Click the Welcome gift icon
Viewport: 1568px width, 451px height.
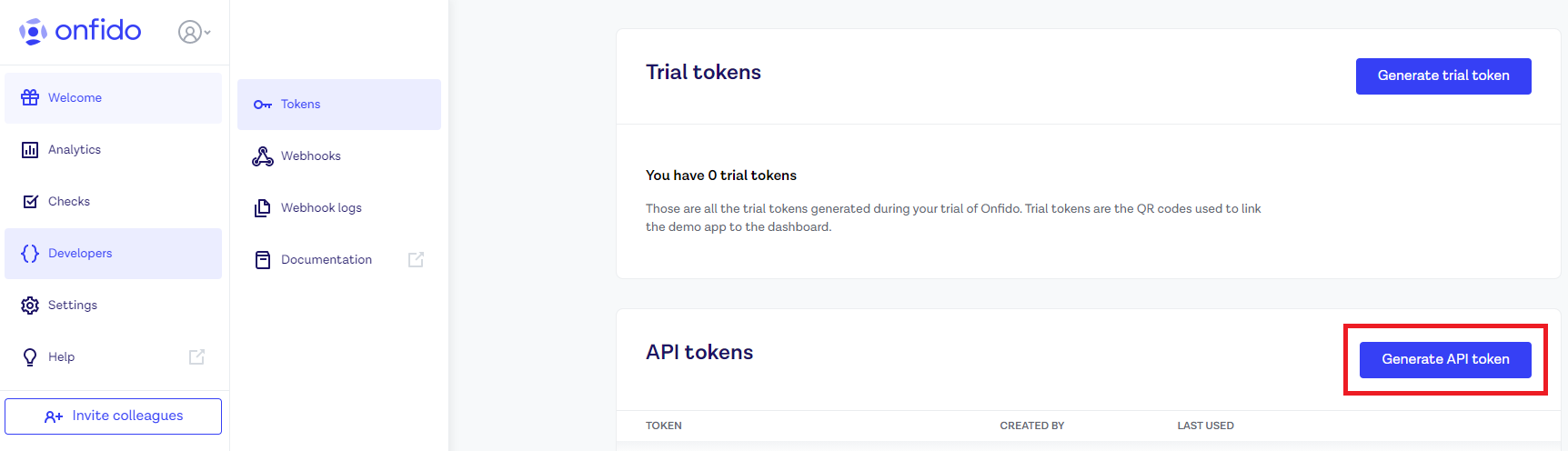pos(30,97)
